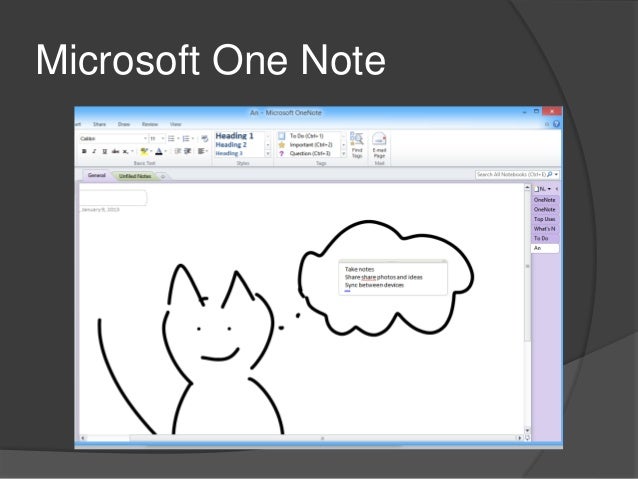The width and height of the screenshot is (638, 479).
Task: Apply underline formatting in Basic Text
Action: [105, 151]
